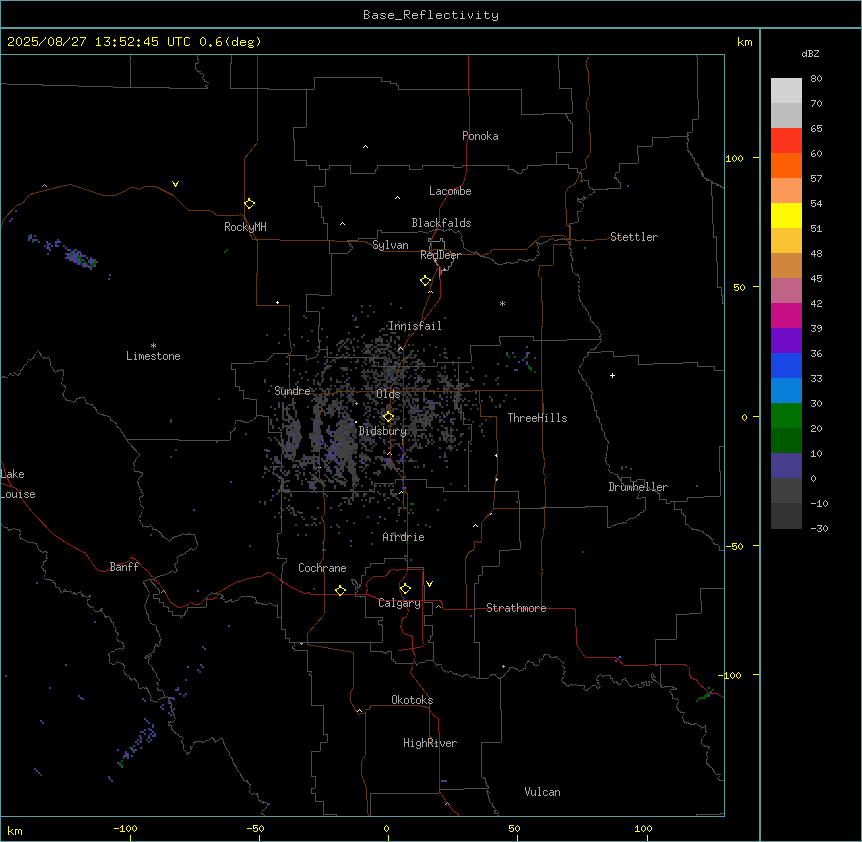
Task: Click the Sundre city label
Action: [x=292, y=391]
